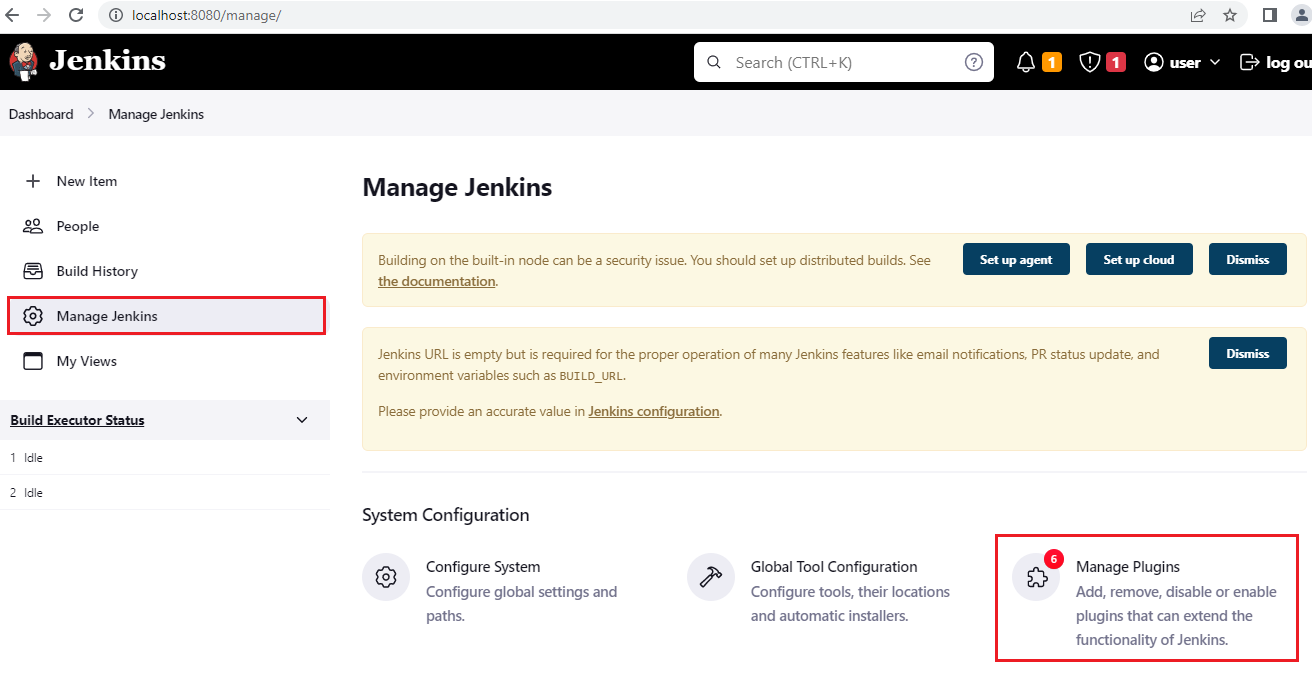Click the red security warning count badge
Viewport: 1312px width, 676px height.
point(1116,62)
